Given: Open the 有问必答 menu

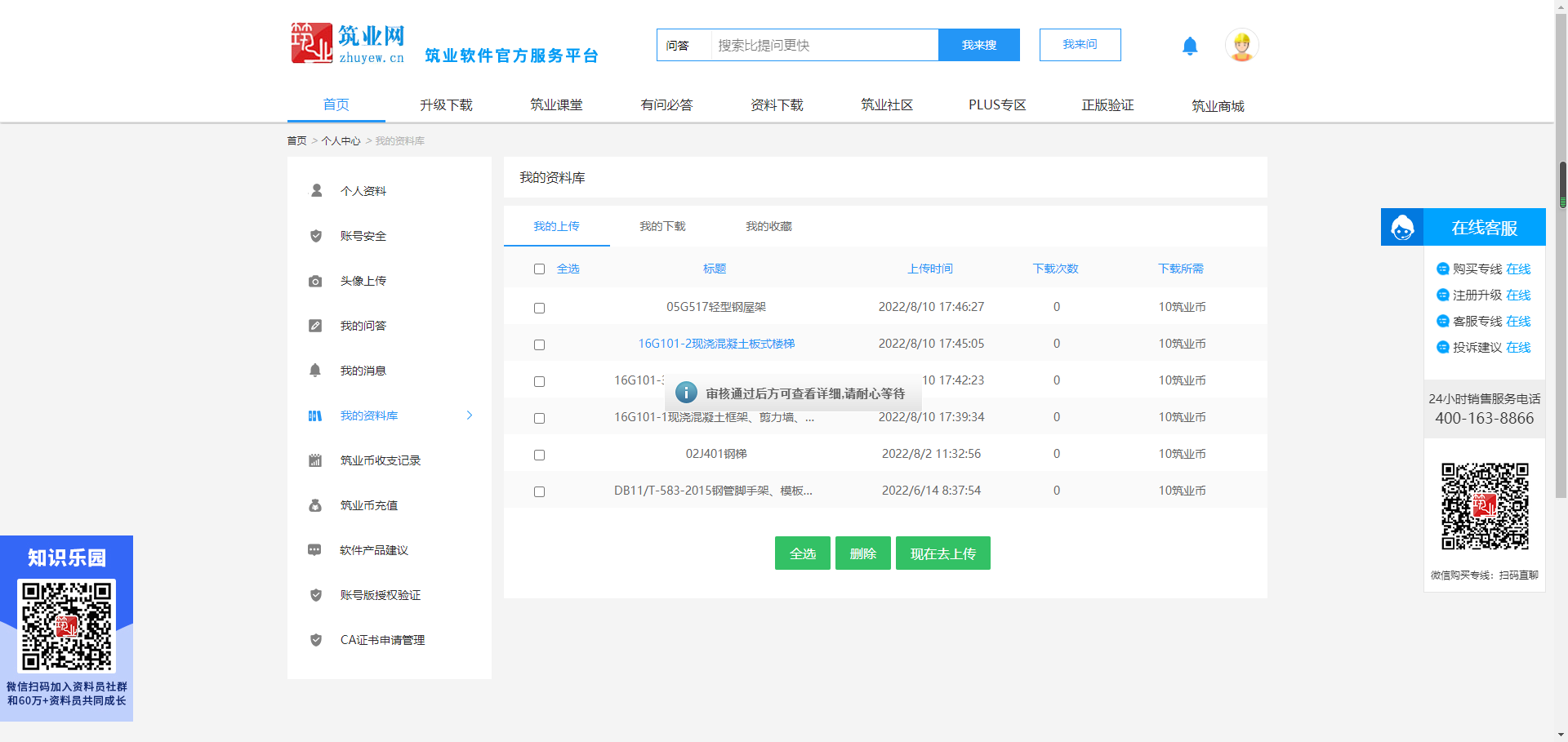Looking at the screenshot, I should click(x=666, y=105).
